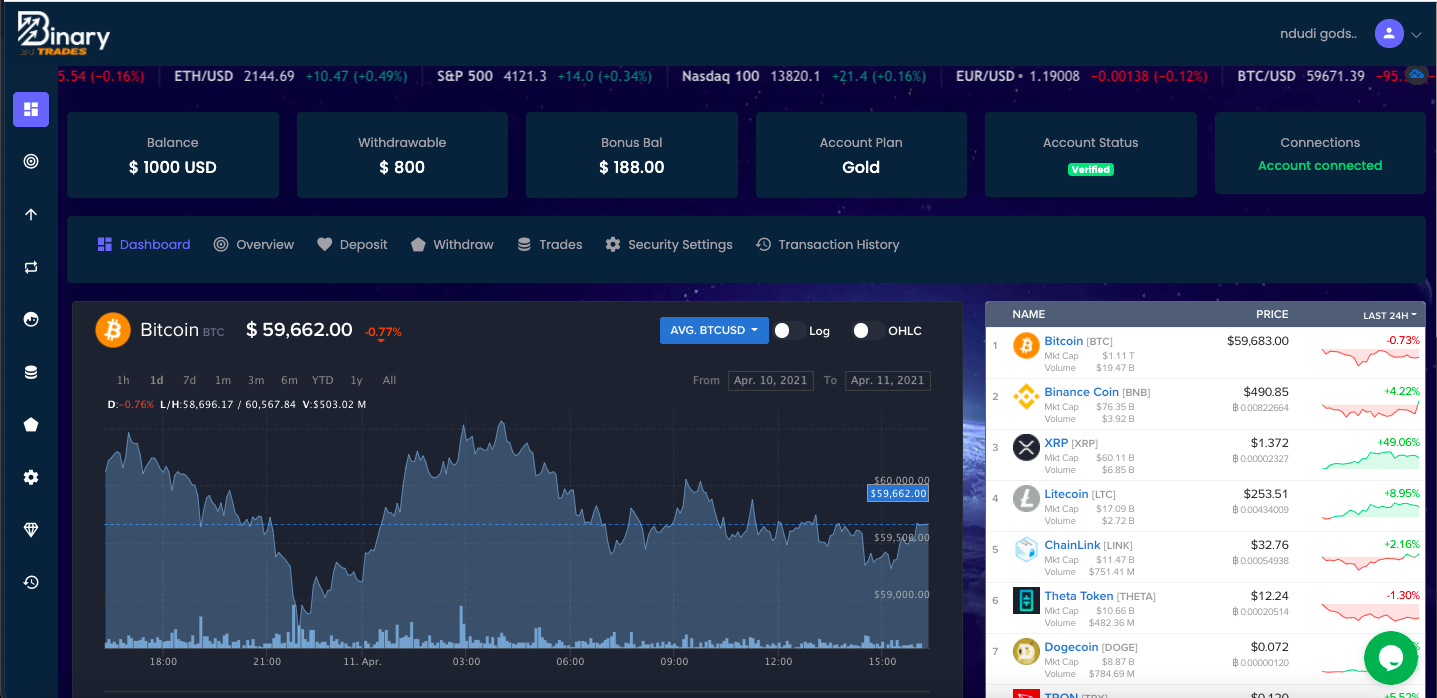Image resolution: width=1437 pixels, height=698 pixels.
Task: Click the Withdrawable amount $ 800
Action: [x=402, y=168]
